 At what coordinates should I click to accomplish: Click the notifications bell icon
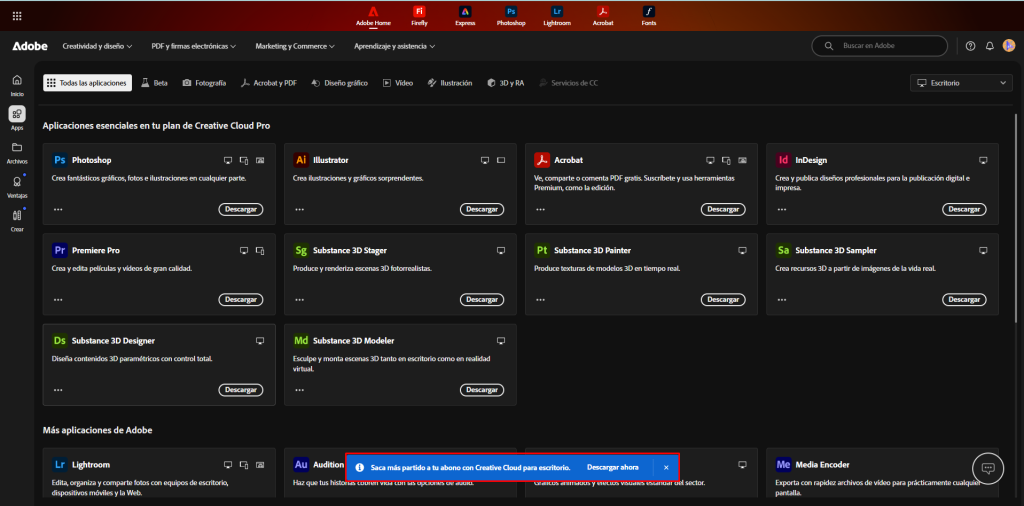coord(990,46)
